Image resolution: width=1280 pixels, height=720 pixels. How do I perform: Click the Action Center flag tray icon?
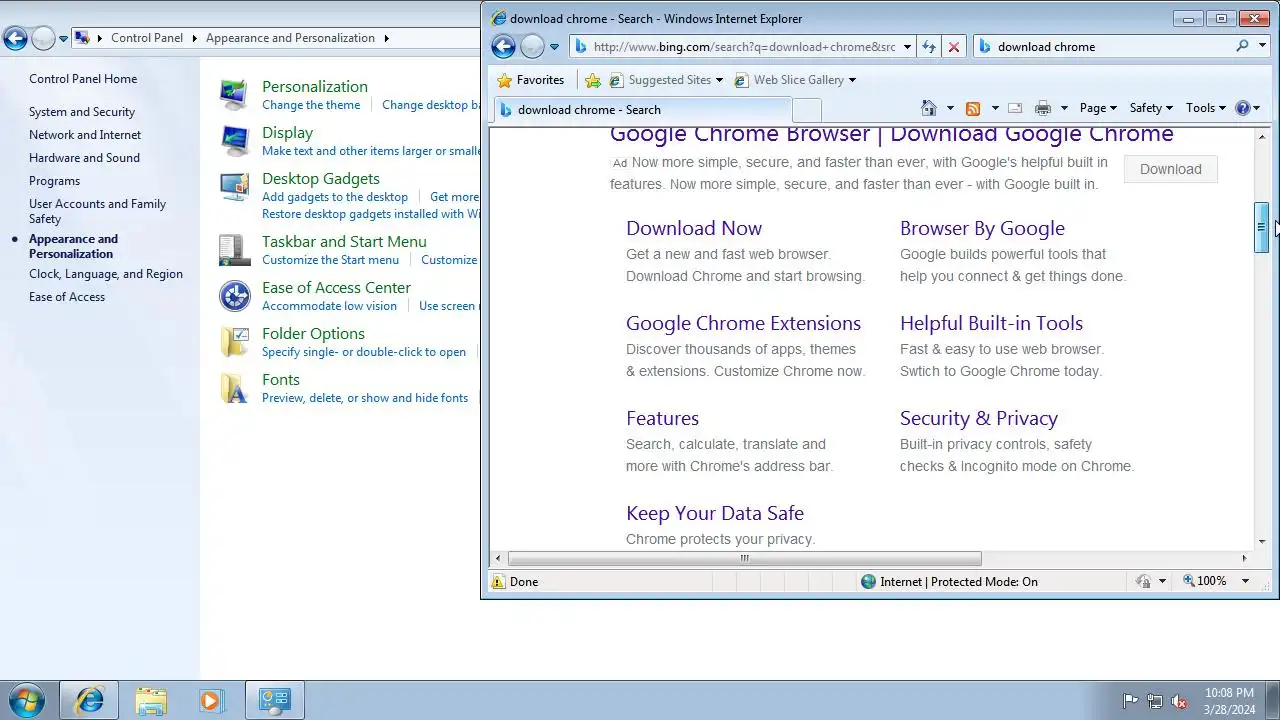click(x=1130, y=701)
